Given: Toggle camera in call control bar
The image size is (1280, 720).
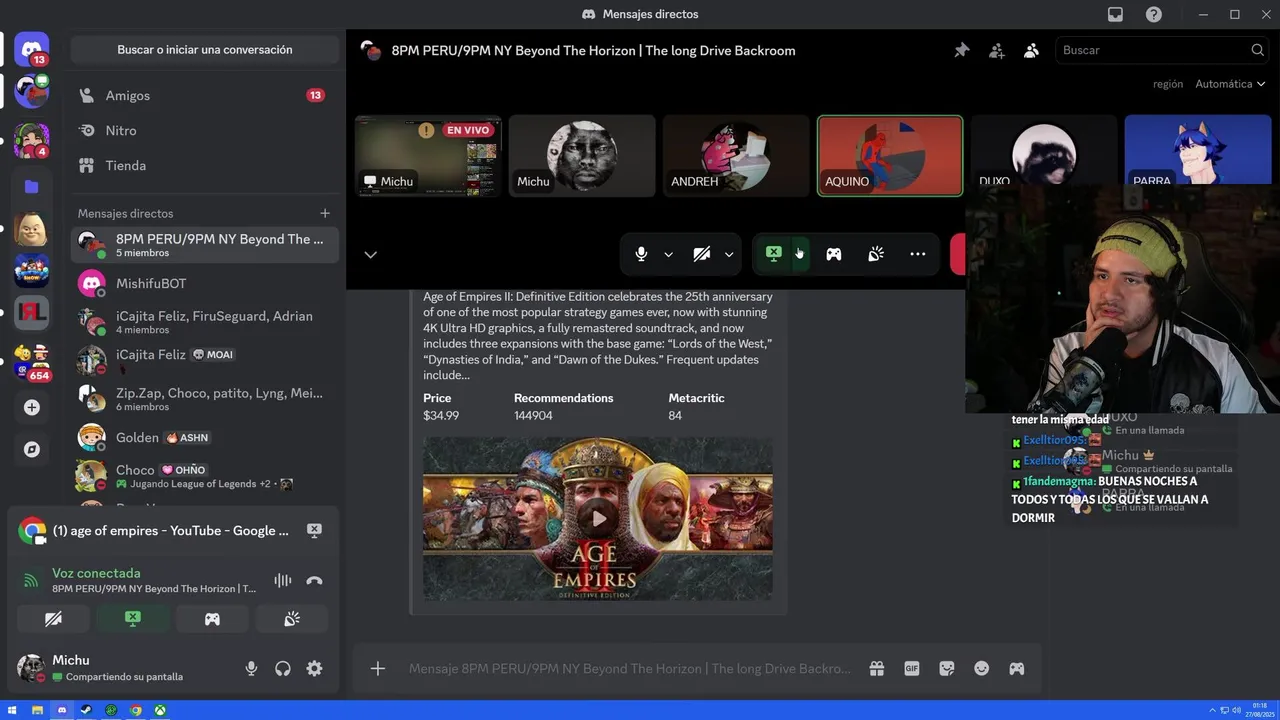Looking at the screenshot, I should (701, 254).
